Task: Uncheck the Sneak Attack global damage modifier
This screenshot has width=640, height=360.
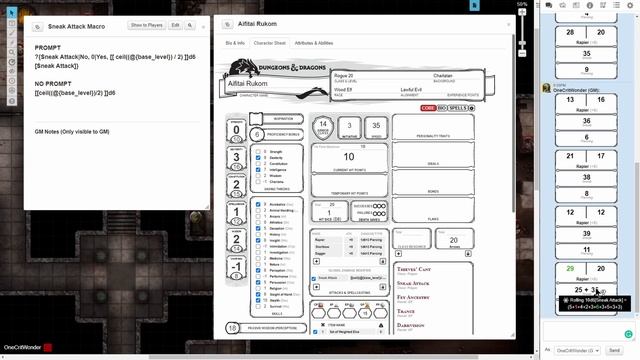Action: click(314, 278)
